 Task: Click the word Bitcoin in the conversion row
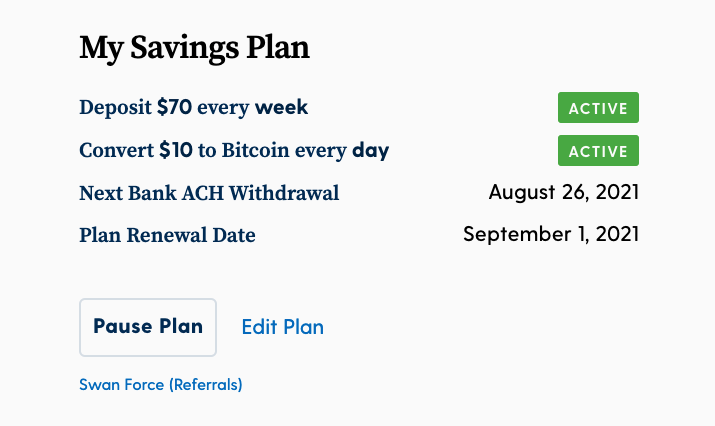[254, 151]
